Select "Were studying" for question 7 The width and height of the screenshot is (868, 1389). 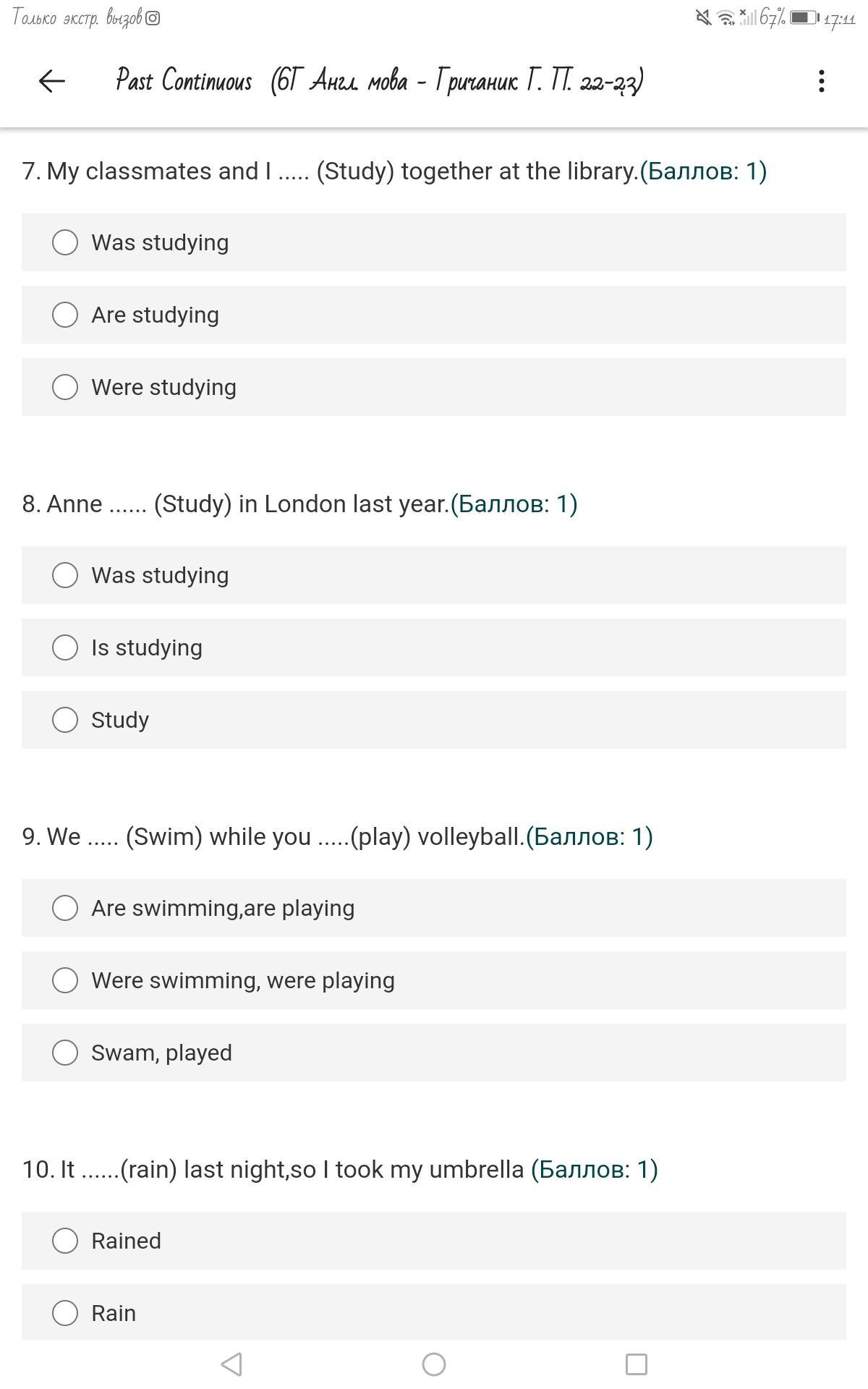65,387
